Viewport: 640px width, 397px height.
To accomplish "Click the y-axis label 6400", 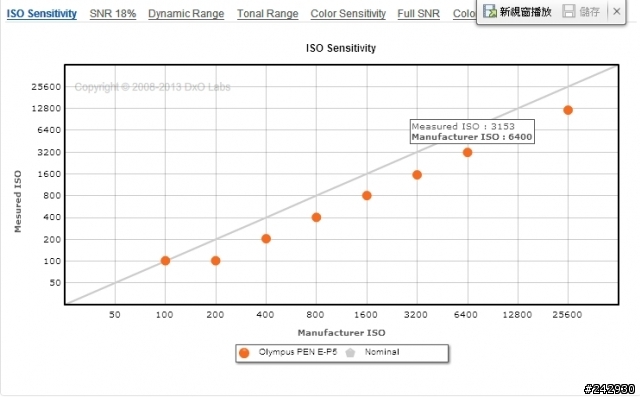I will click(x=49, y=130).
